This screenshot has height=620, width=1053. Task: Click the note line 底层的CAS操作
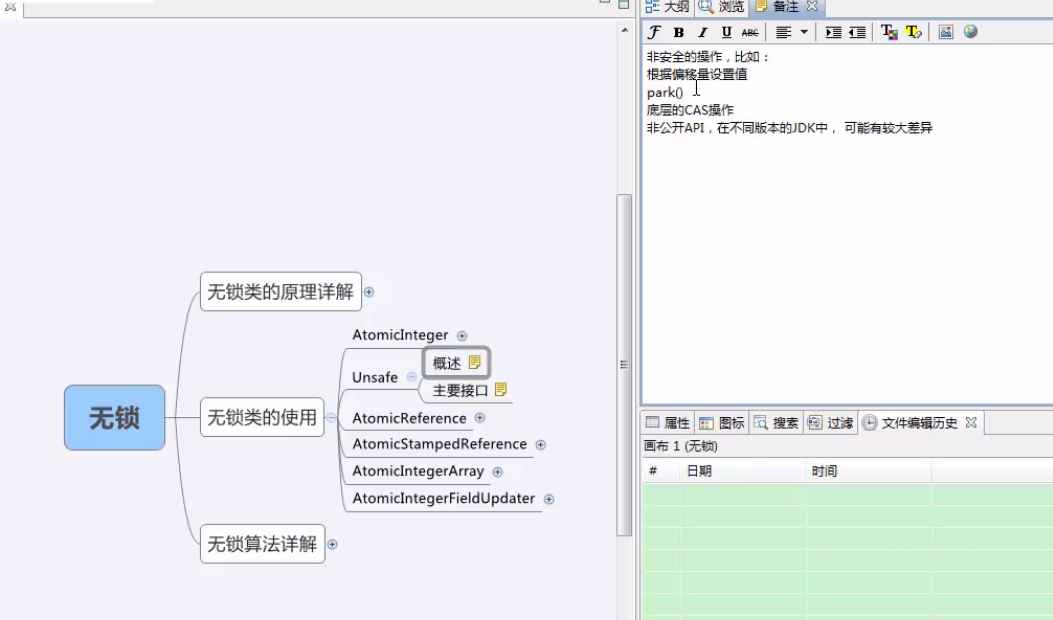690,110
